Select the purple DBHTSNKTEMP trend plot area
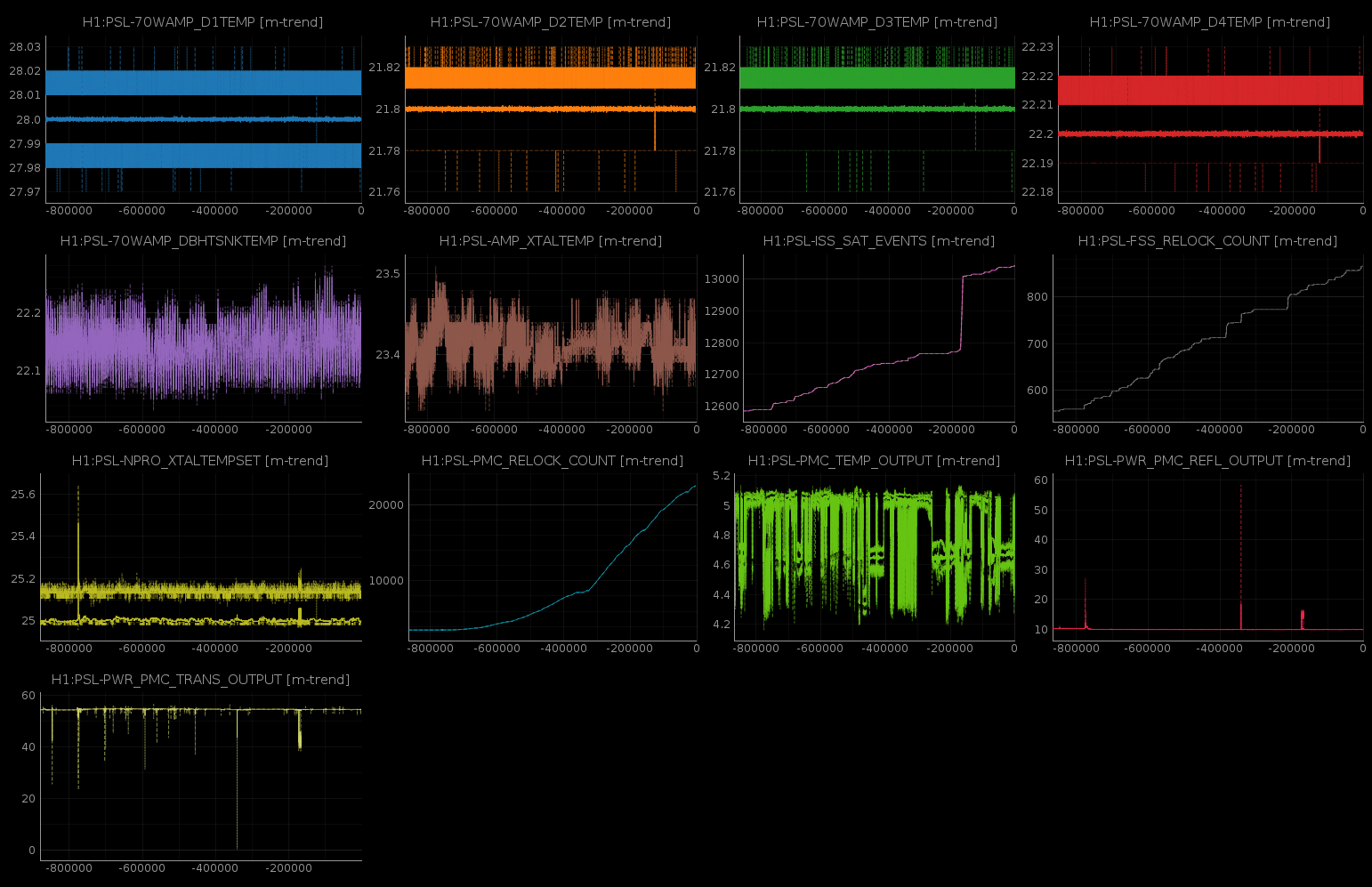The height and width of the screenshot is (887, 1372). pyautogui.click(x=204, y=338)
